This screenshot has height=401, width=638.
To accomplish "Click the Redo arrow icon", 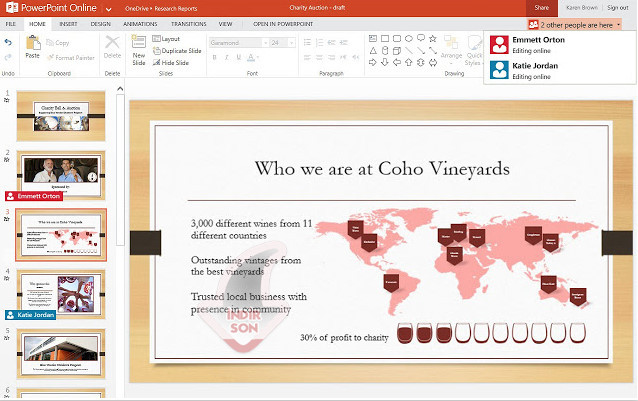I will click(x=8, y=57).
